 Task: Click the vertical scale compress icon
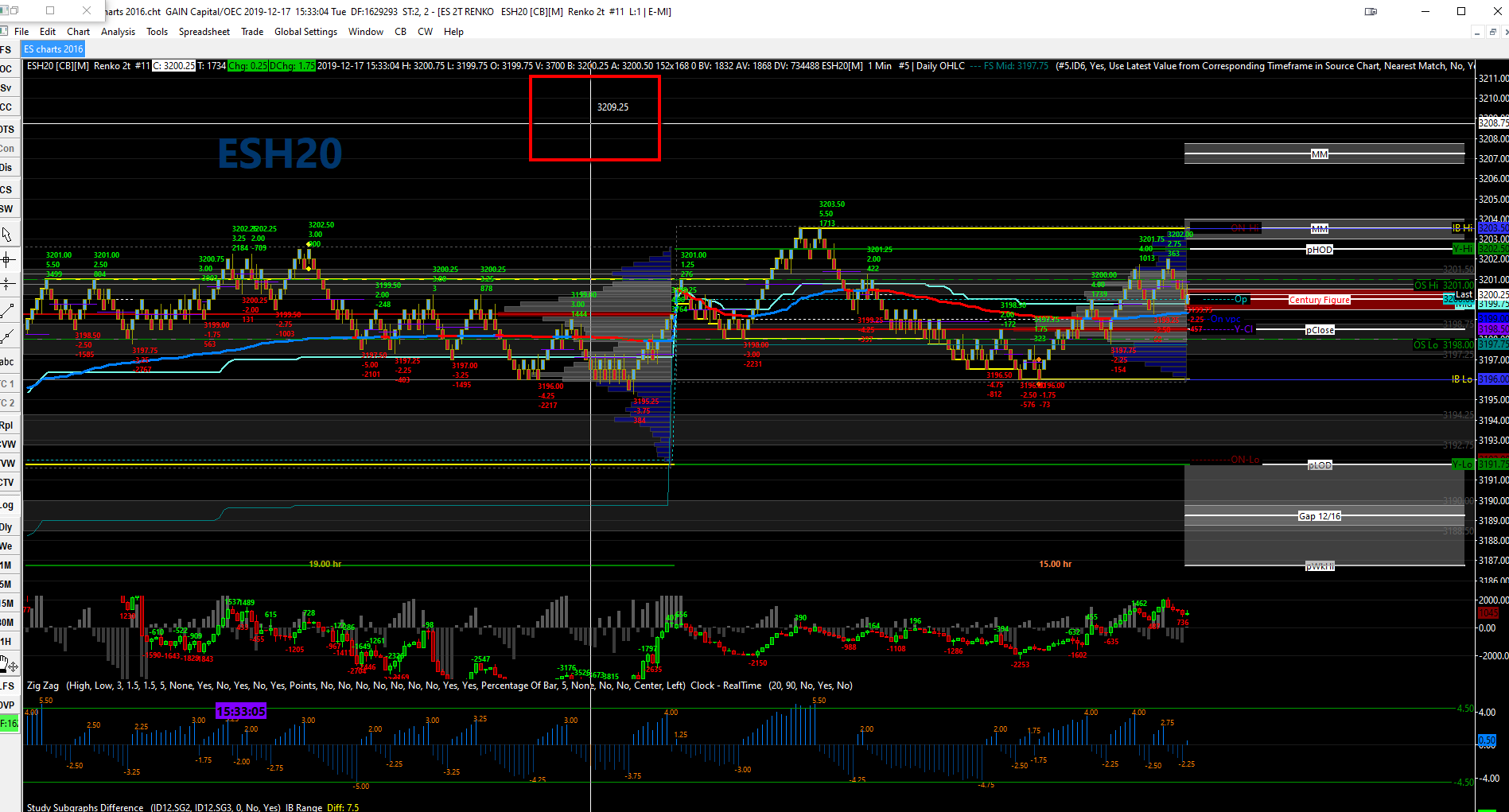point(7,284)
